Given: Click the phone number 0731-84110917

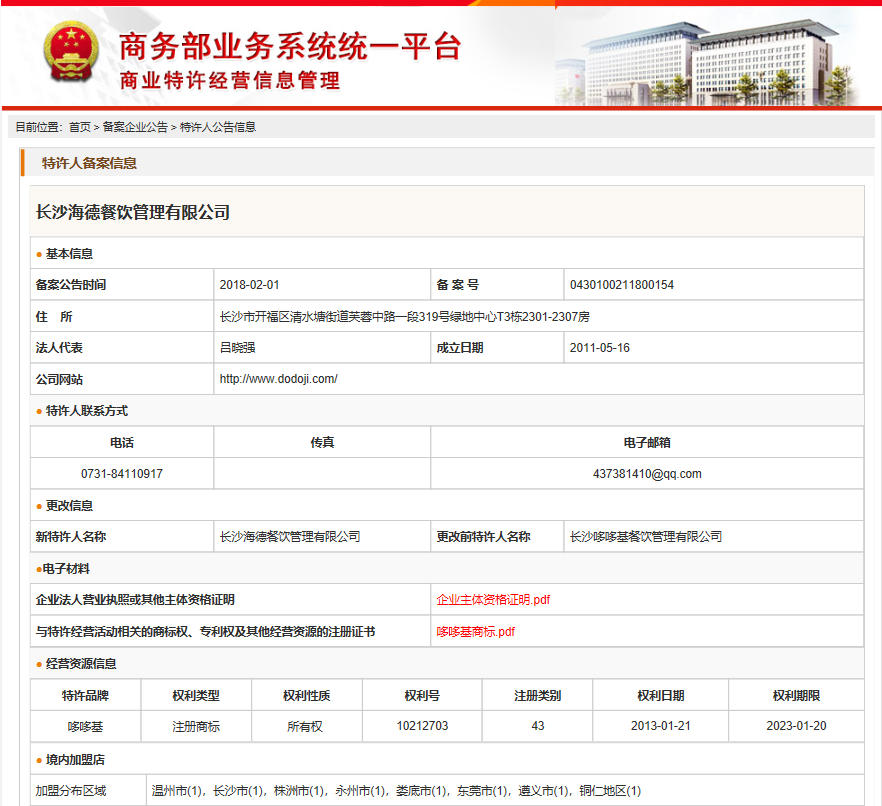Looking at the screenshot, I should tap(122, 474).
